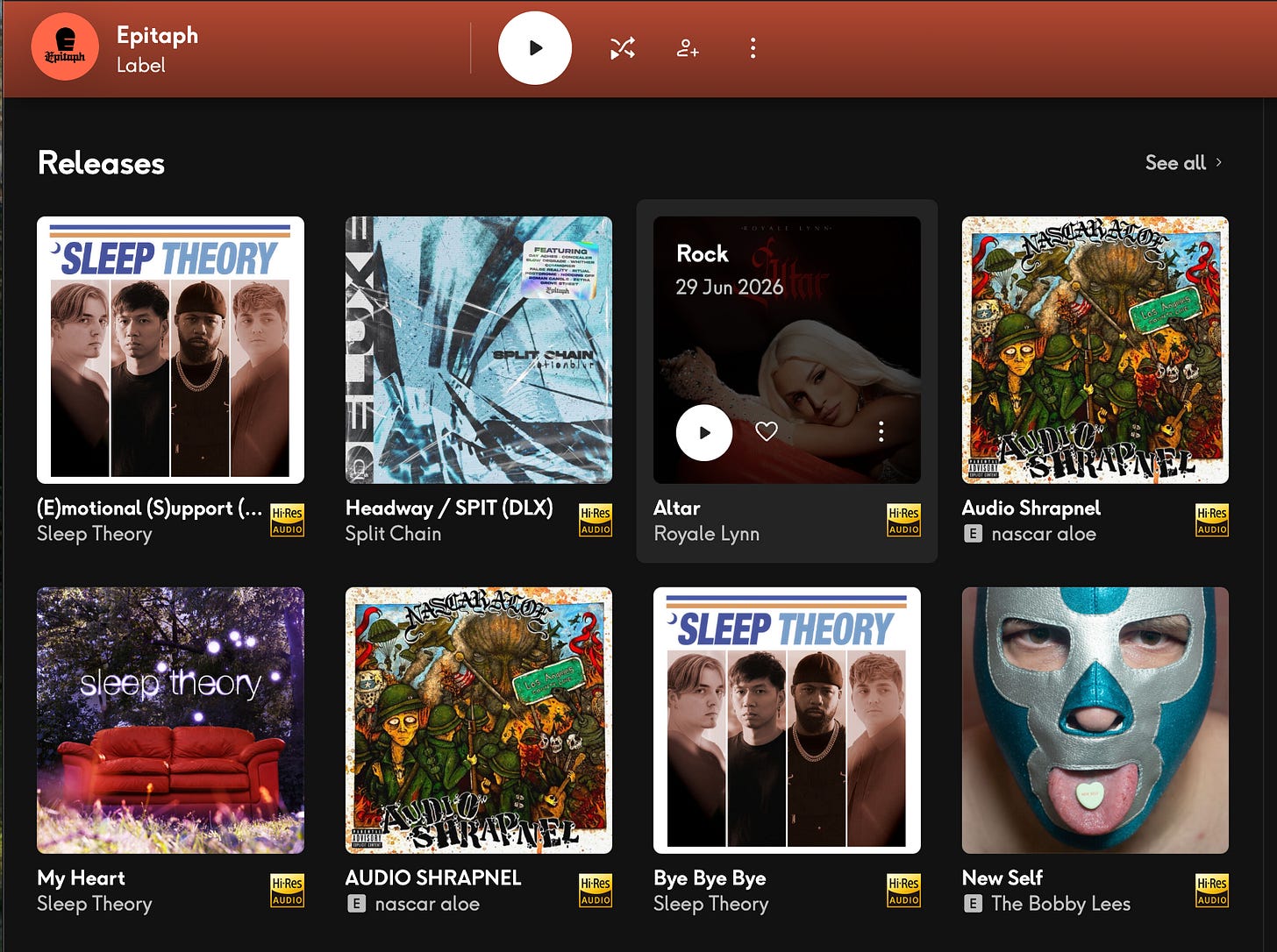This screenshot has height=952, width=1277.
Task: Open the header more options menu
Action: (x=753, y=48)
